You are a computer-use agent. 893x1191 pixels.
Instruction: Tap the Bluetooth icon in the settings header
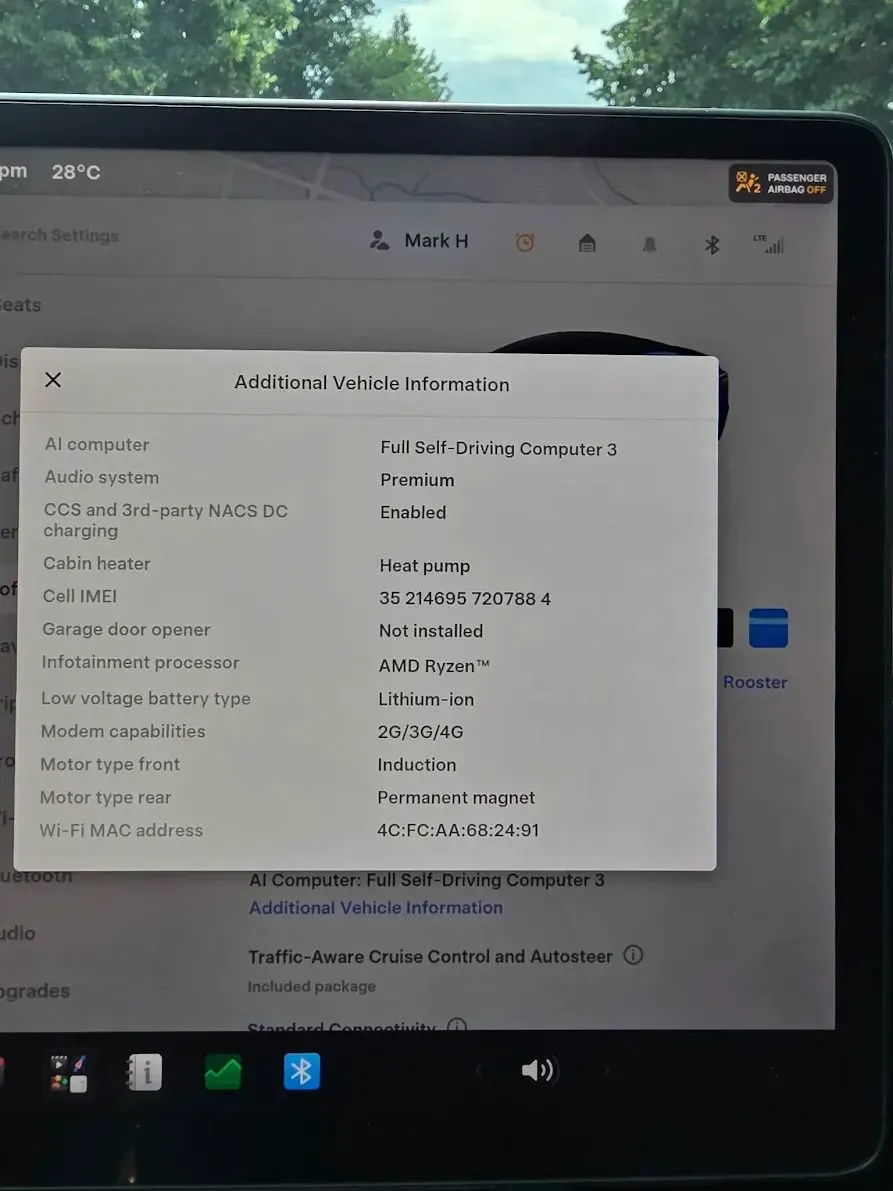(x=712, y=245)
